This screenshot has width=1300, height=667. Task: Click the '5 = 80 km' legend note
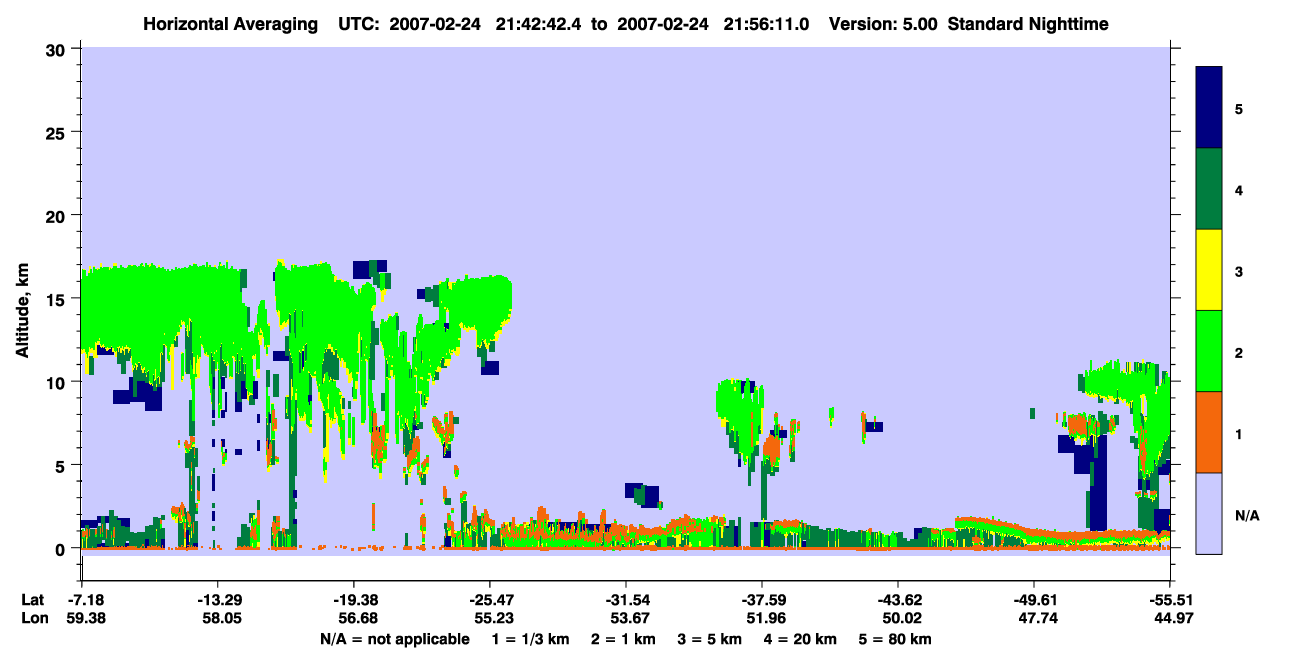[895, 639]
